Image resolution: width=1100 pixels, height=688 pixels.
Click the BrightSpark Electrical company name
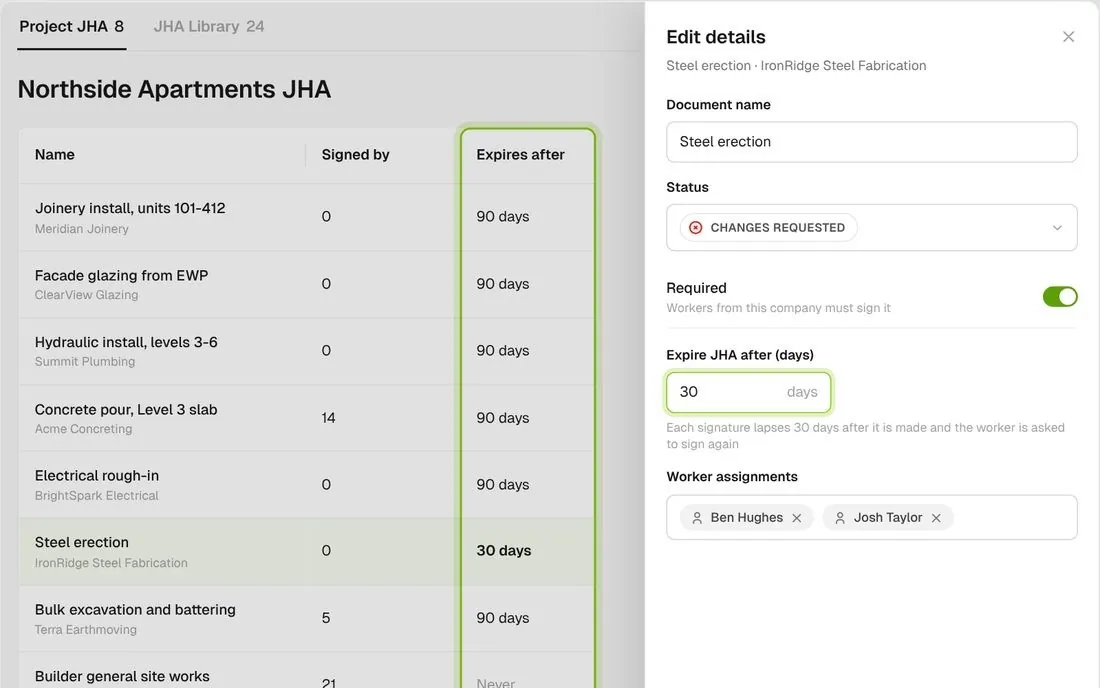[96, 496]
